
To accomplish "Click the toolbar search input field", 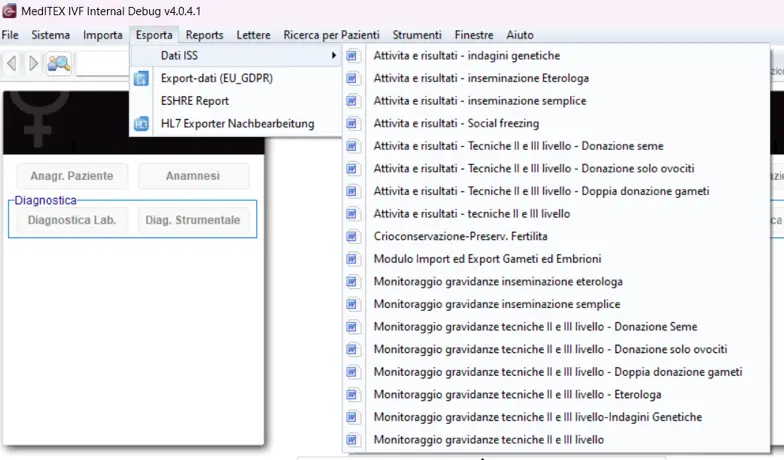I will (x=103, y=64).
